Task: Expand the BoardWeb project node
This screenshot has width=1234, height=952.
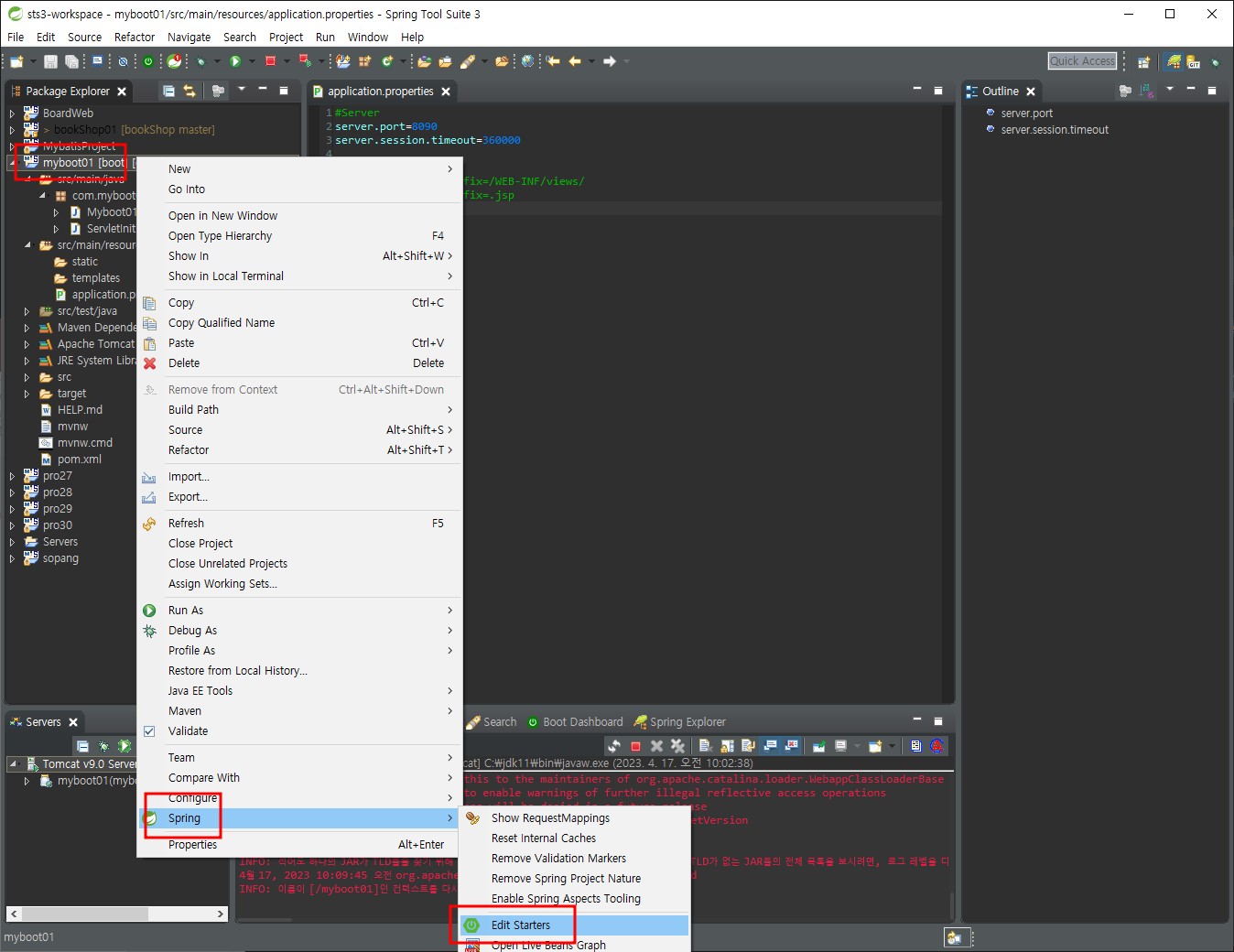Action: tap(12, 114)
